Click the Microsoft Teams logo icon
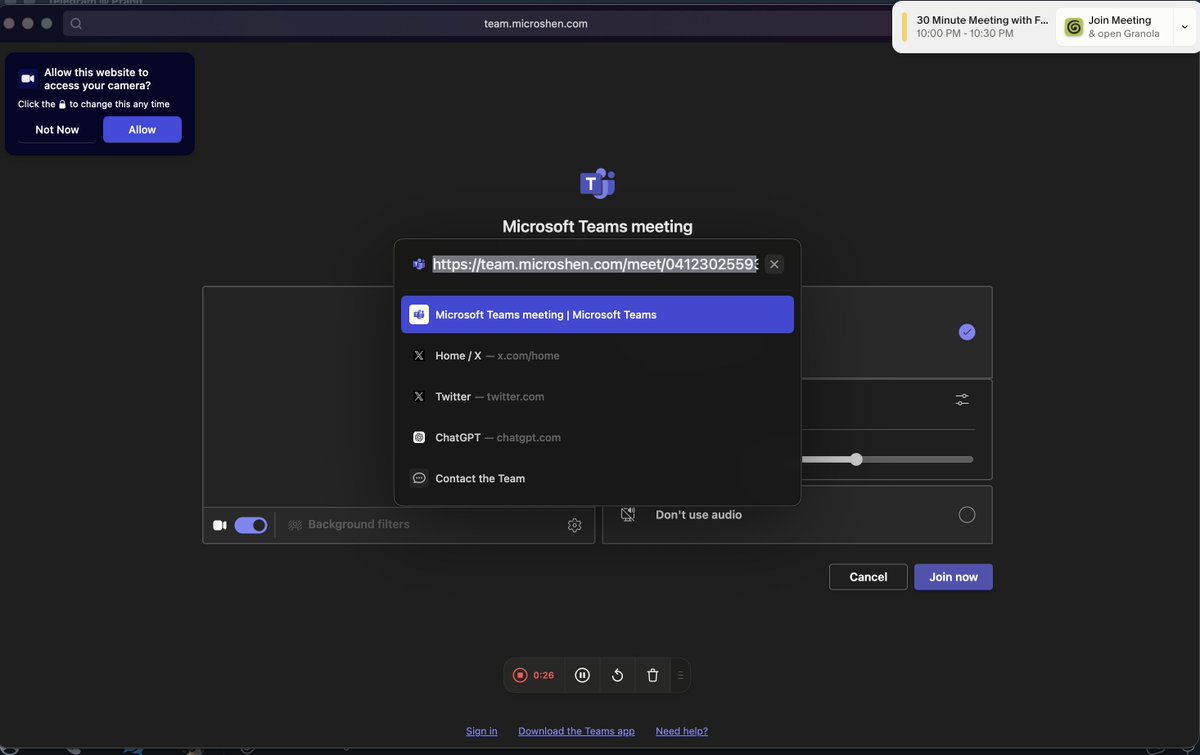Screen dimensions: 1200x755 [x=597, y=184]
